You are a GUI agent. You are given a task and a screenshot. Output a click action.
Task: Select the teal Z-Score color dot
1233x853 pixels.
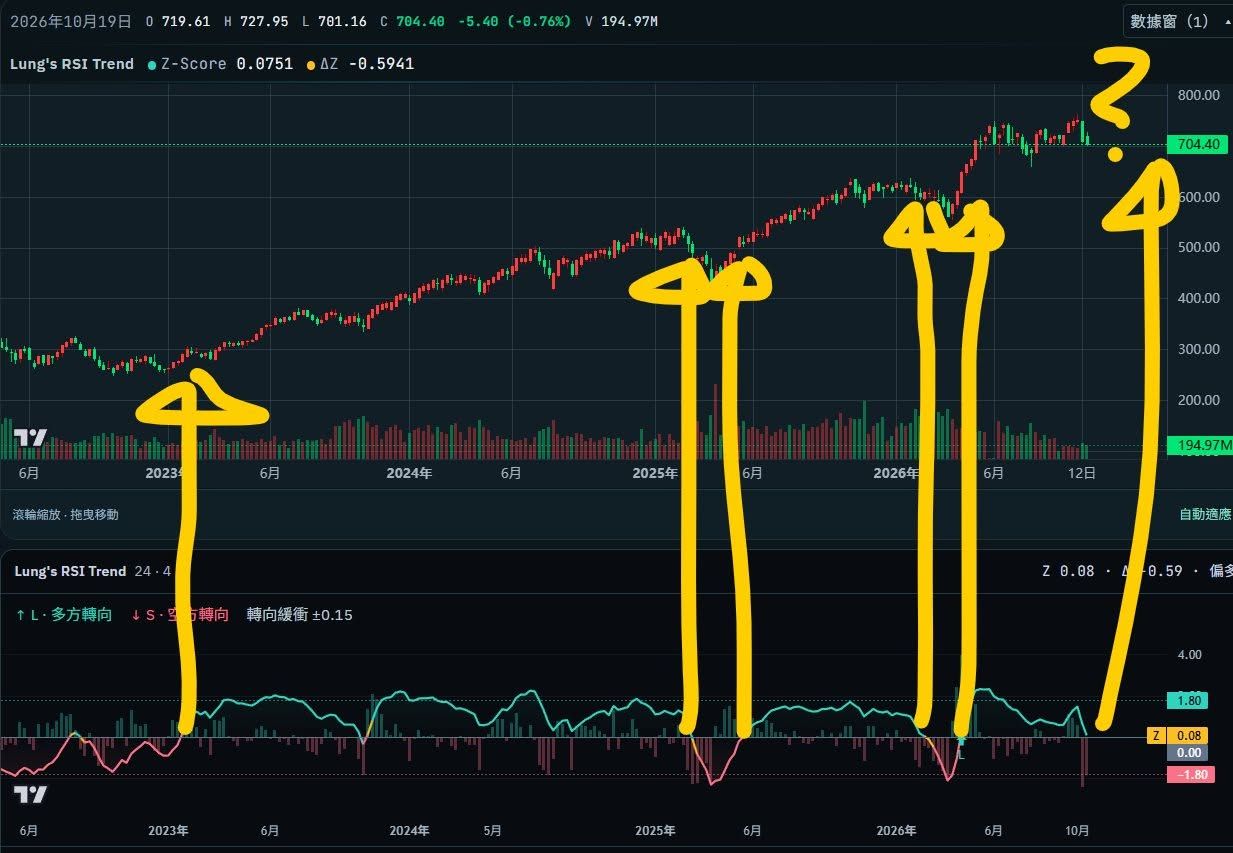point(152,64)
